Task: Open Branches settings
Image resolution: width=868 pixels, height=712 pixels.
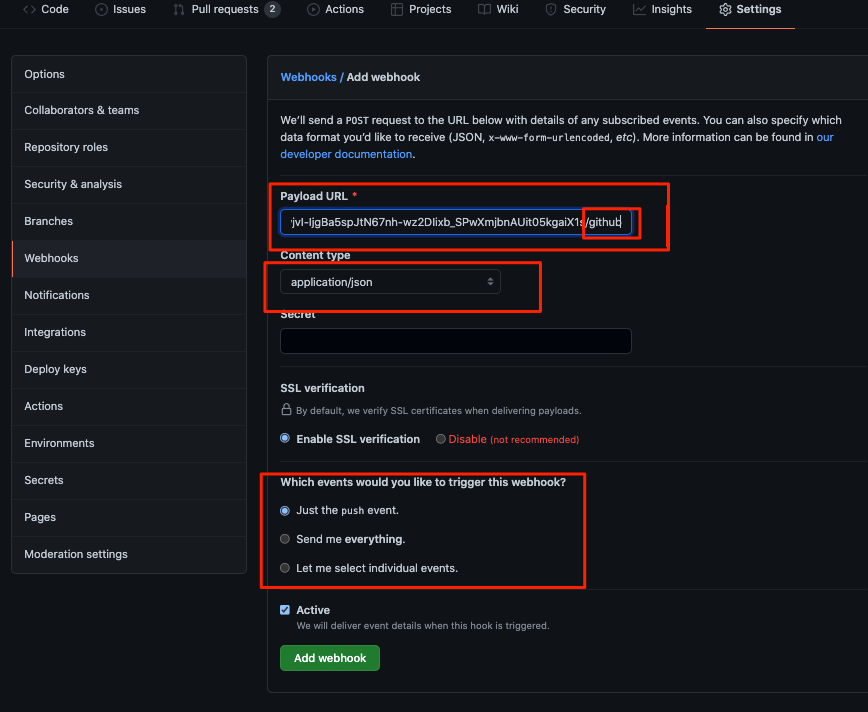Action: click(129, 221)
